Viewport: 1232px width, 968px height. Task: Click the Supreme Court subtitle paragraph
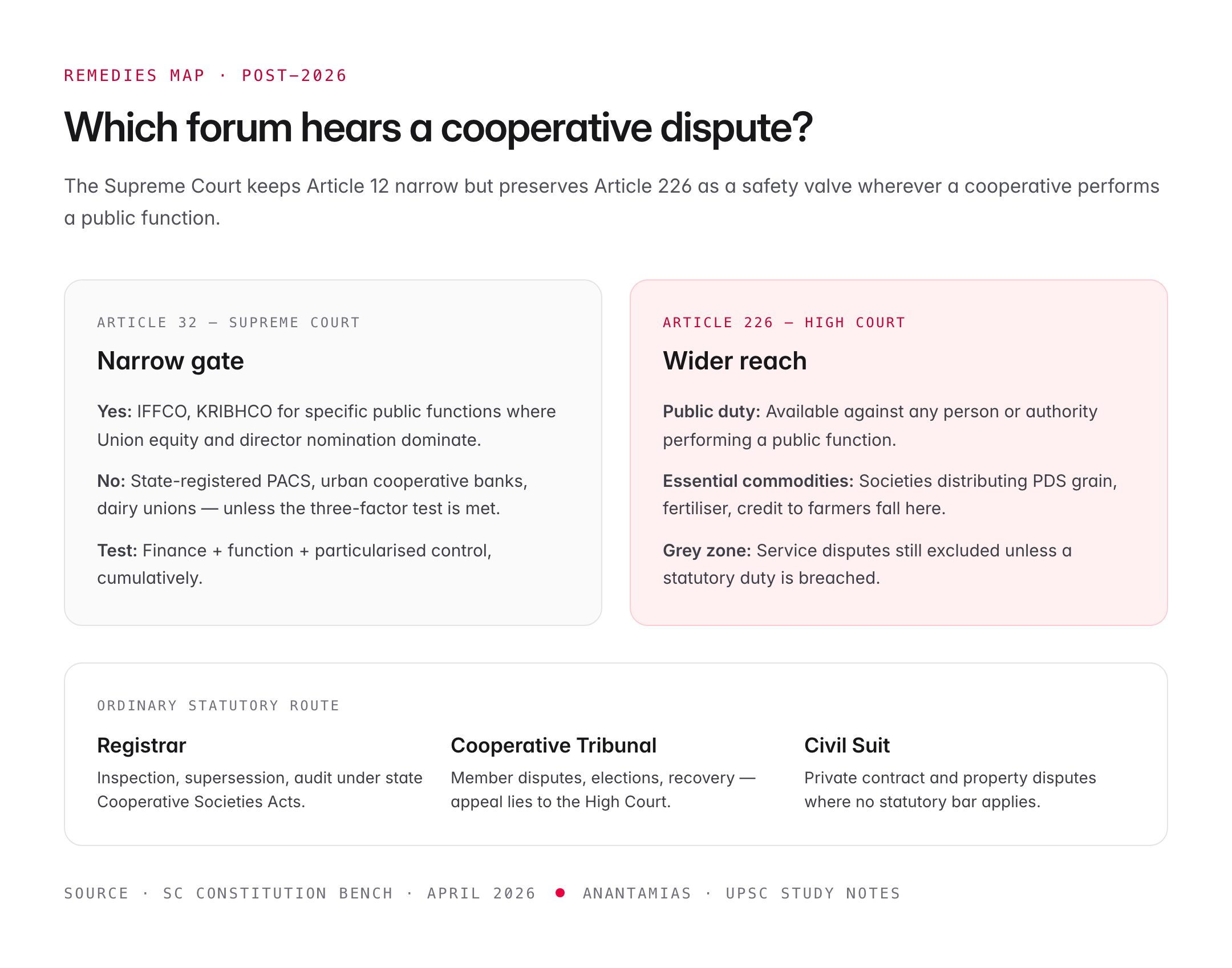(x=611, y=202)
